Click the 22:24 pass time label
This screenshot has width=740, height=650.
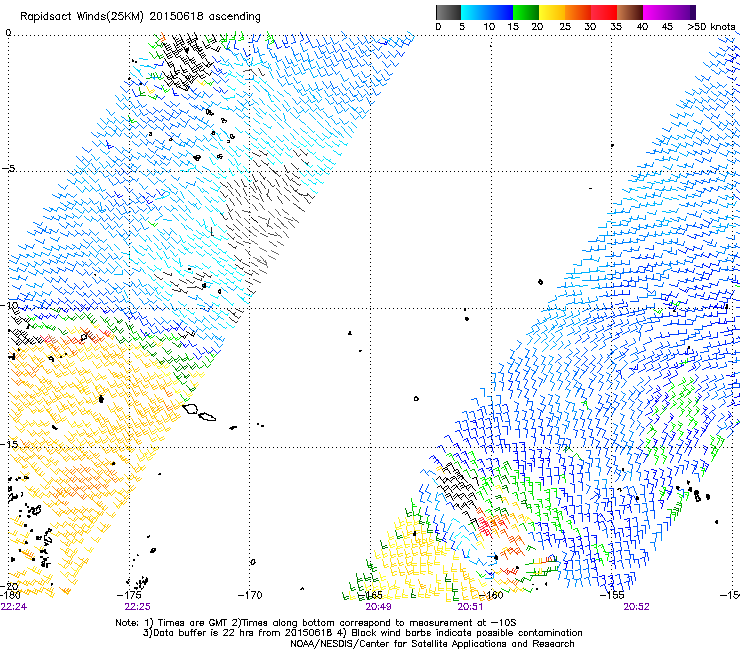(14, 607)
